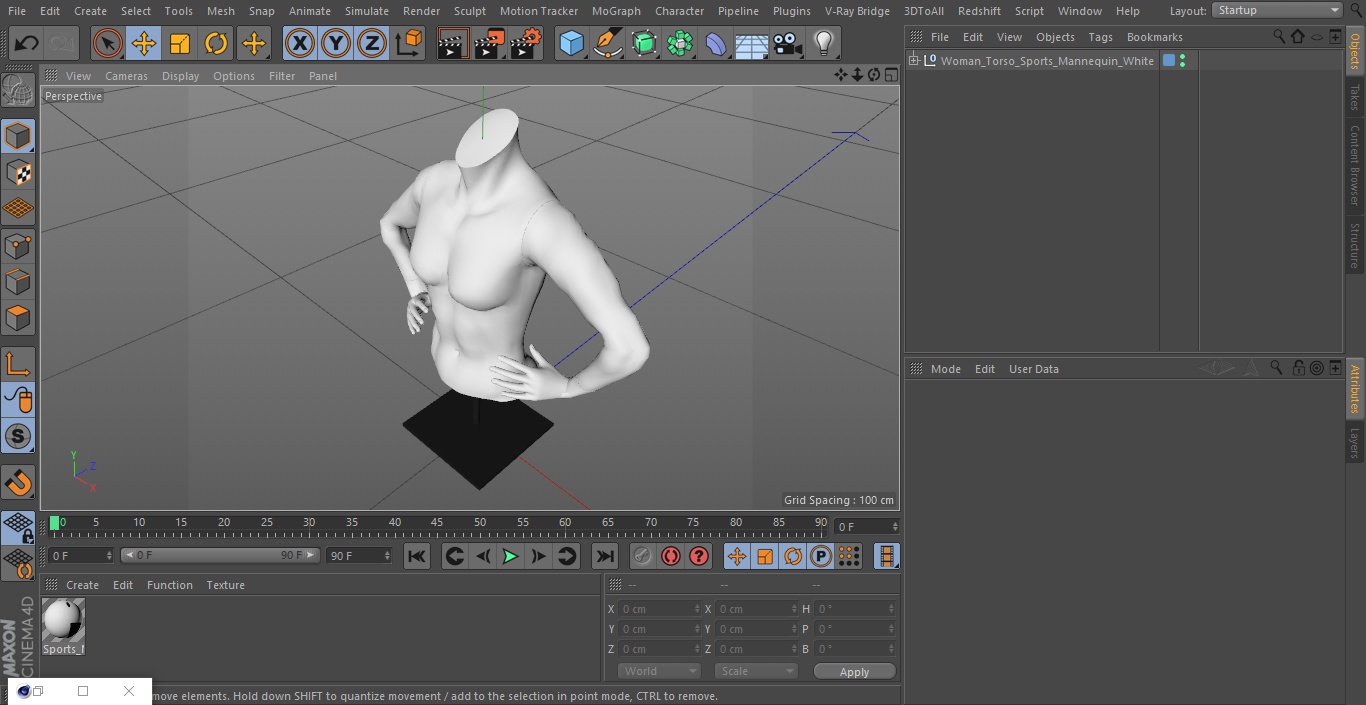The height and width of the screenshot is (705, 1366).
Task: Play the animation forward
Action: pos(510,556)
